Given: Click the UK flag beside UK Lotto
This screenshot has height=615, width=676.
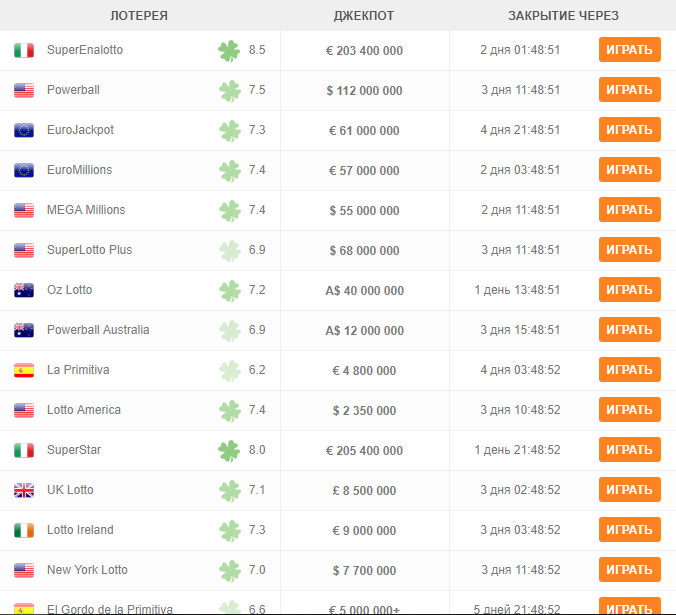Looking at the screenshot, I should [x=24, y=490].
